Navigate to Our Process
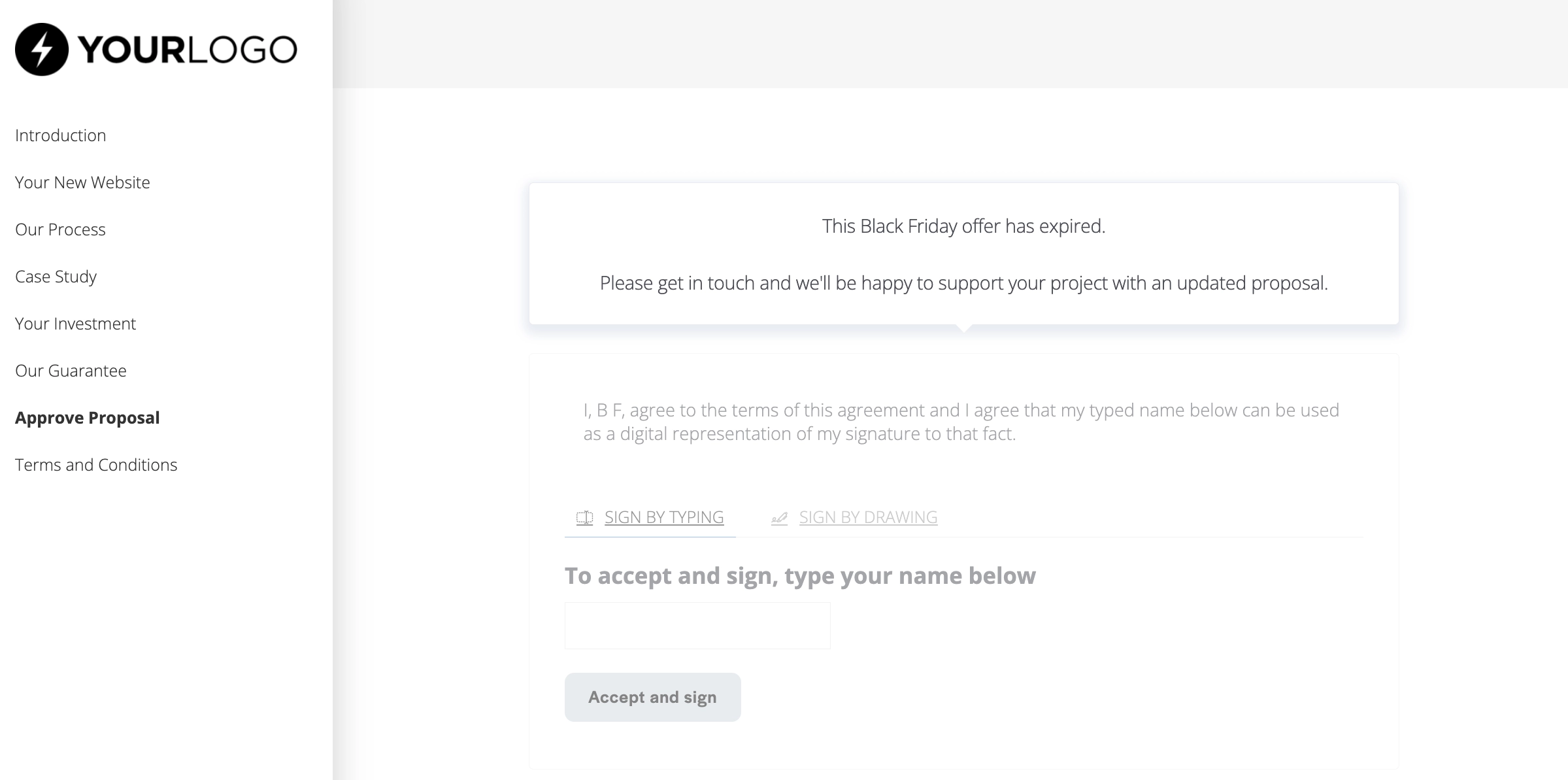 coord(60,229)
